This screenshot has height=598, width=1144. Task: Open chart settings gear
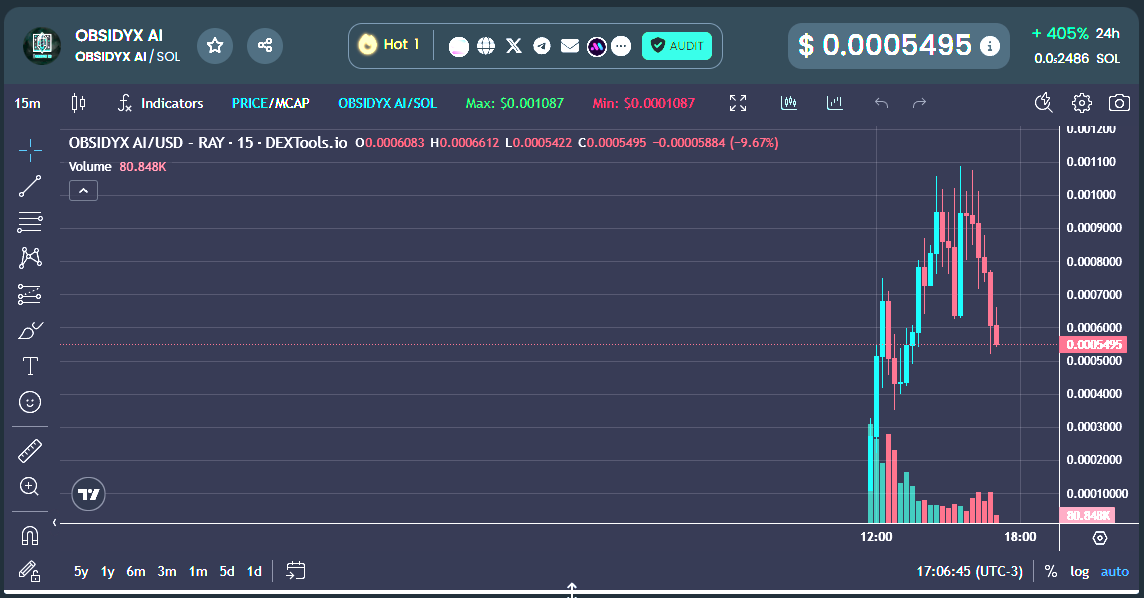coord(1081,104)
